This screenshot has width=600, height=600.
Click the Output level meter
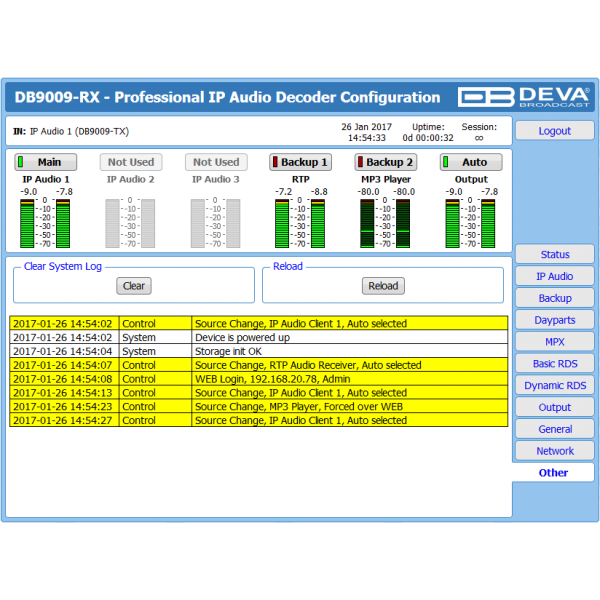470,223
